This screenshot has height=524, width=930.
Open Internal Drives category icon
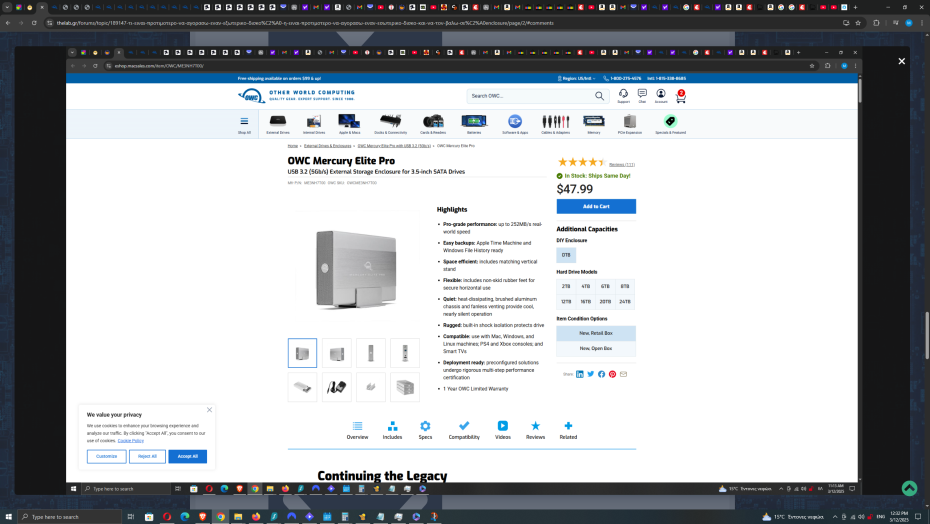point(314,123)
